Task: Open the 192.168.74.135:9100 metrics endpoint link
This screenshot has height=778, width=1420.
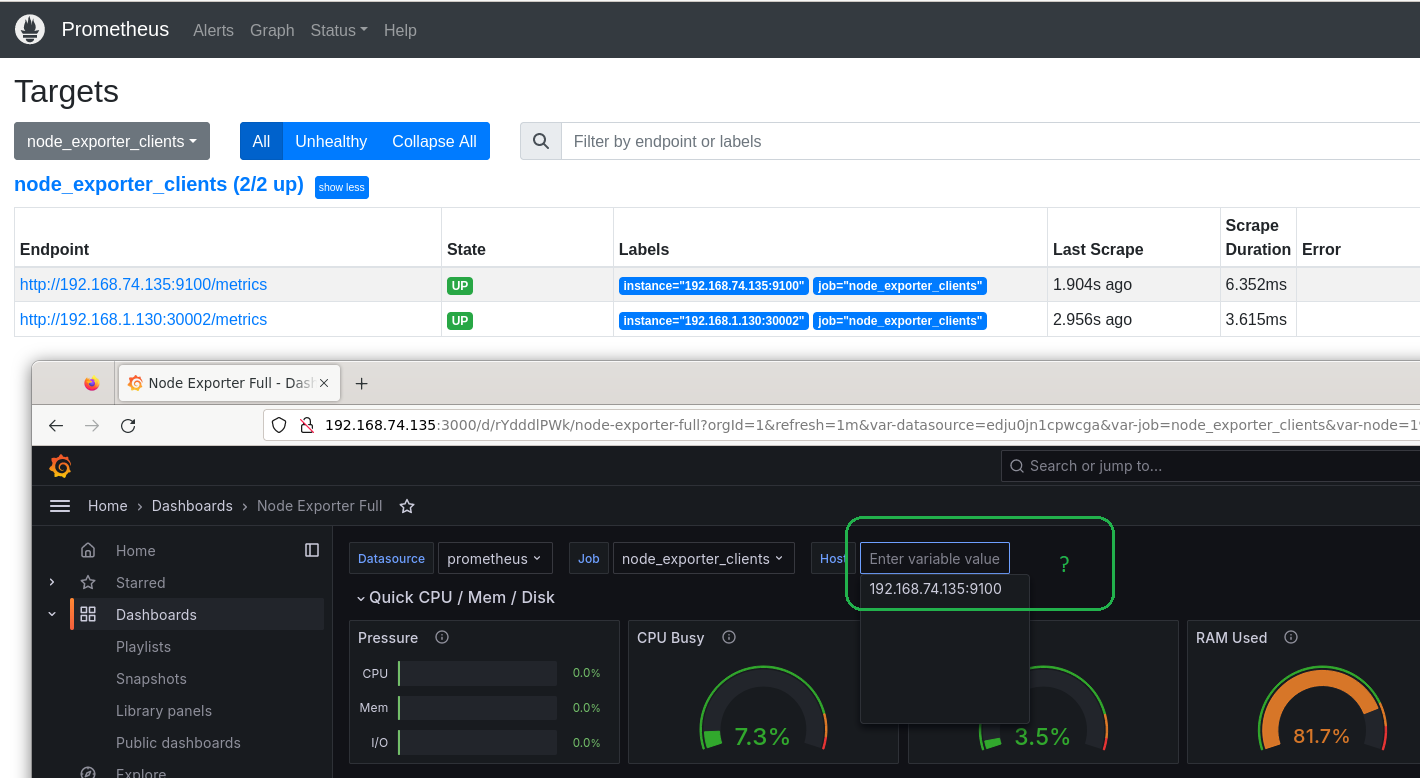Action: click(x=143, y=285)
